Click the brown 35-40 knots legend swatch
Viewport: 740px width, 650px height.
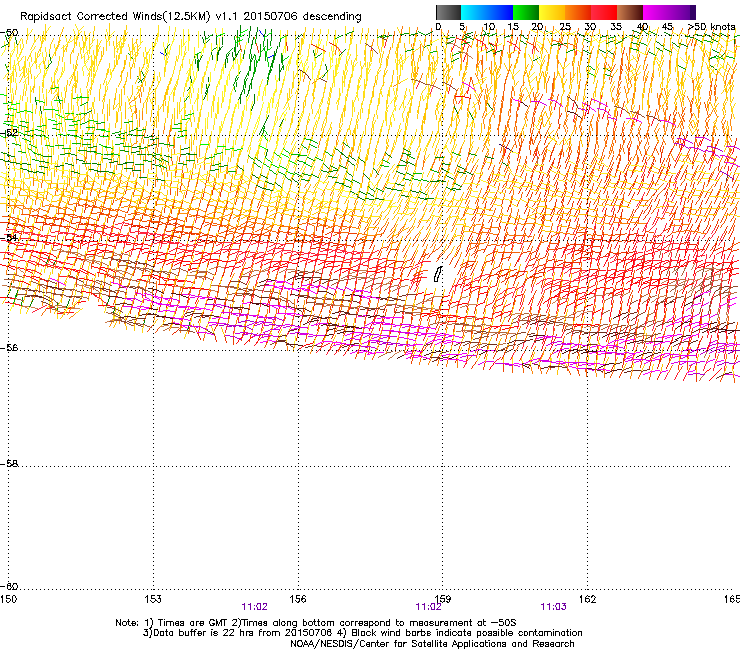630,12
